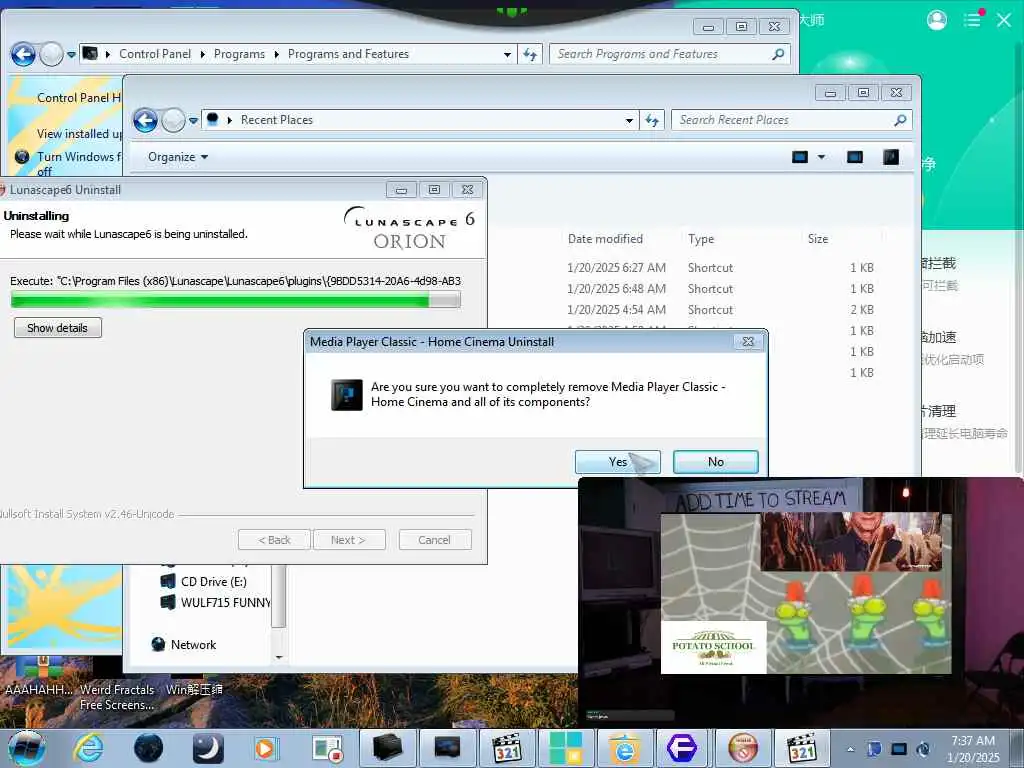This screenshot has height=768, width=1024.
Task: Open the Win解压缩 desktop shortcut
Action: coord(194,690)
